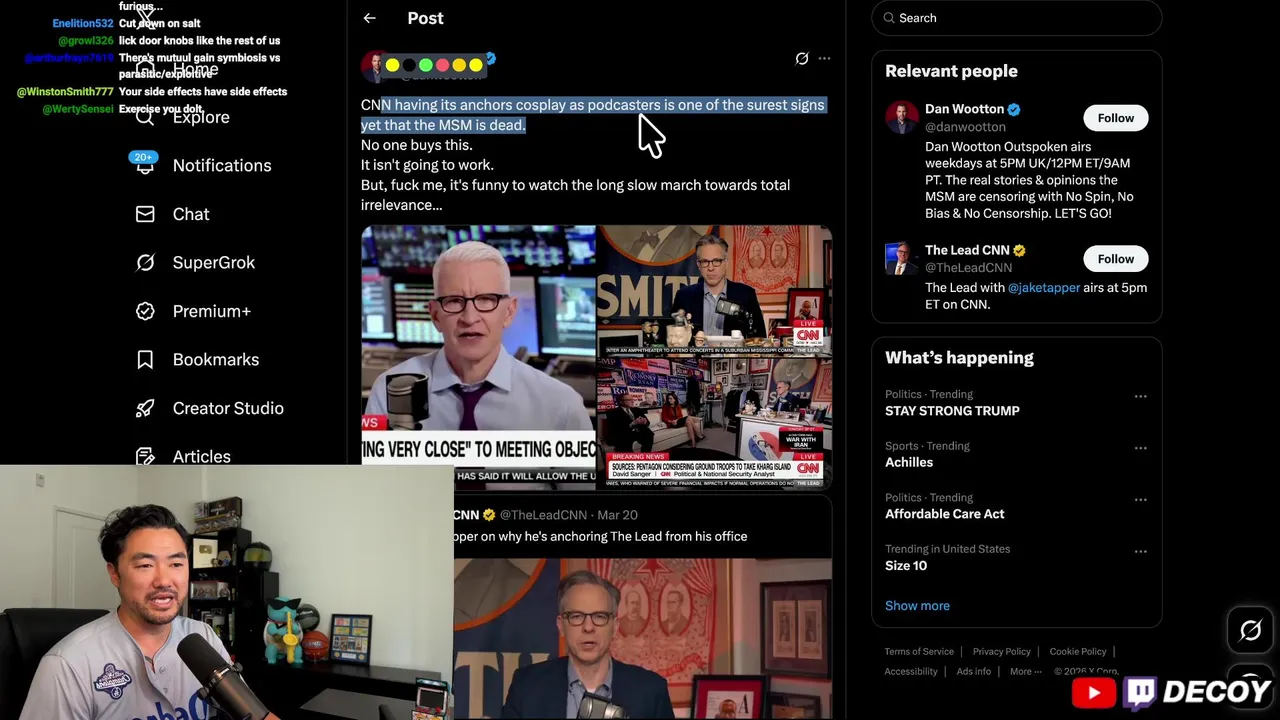
Task: Click the Achilles trending topic
Action: pos(909,462)
